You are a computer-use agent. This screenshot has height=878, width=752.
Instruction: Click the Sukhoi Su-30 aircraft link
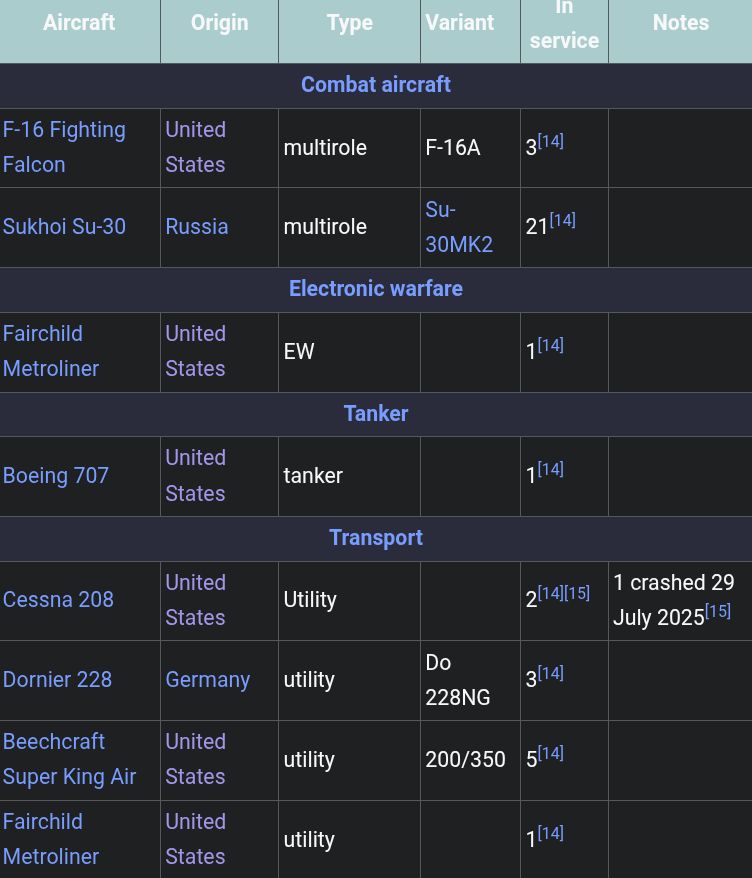(64, 227)
